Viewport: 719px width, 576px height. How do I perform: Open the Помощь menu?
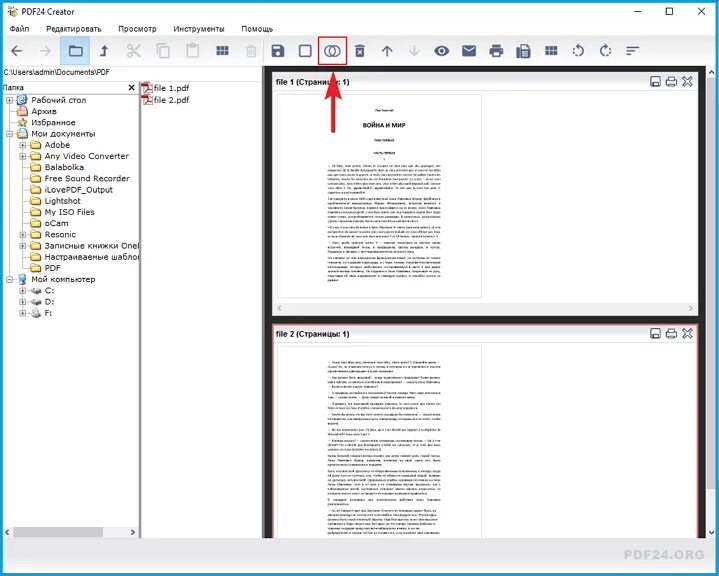[257, 29]
